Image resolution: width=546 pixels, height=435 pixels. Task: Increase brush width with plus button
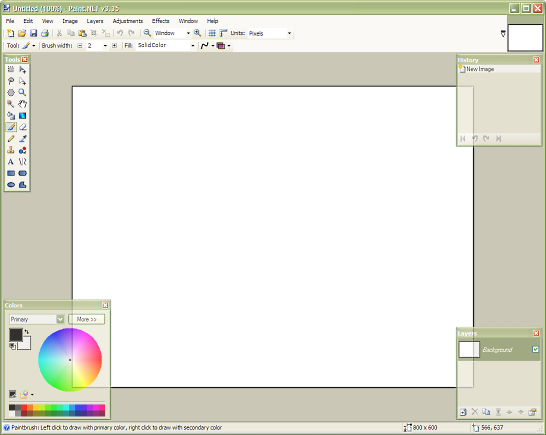114,46
